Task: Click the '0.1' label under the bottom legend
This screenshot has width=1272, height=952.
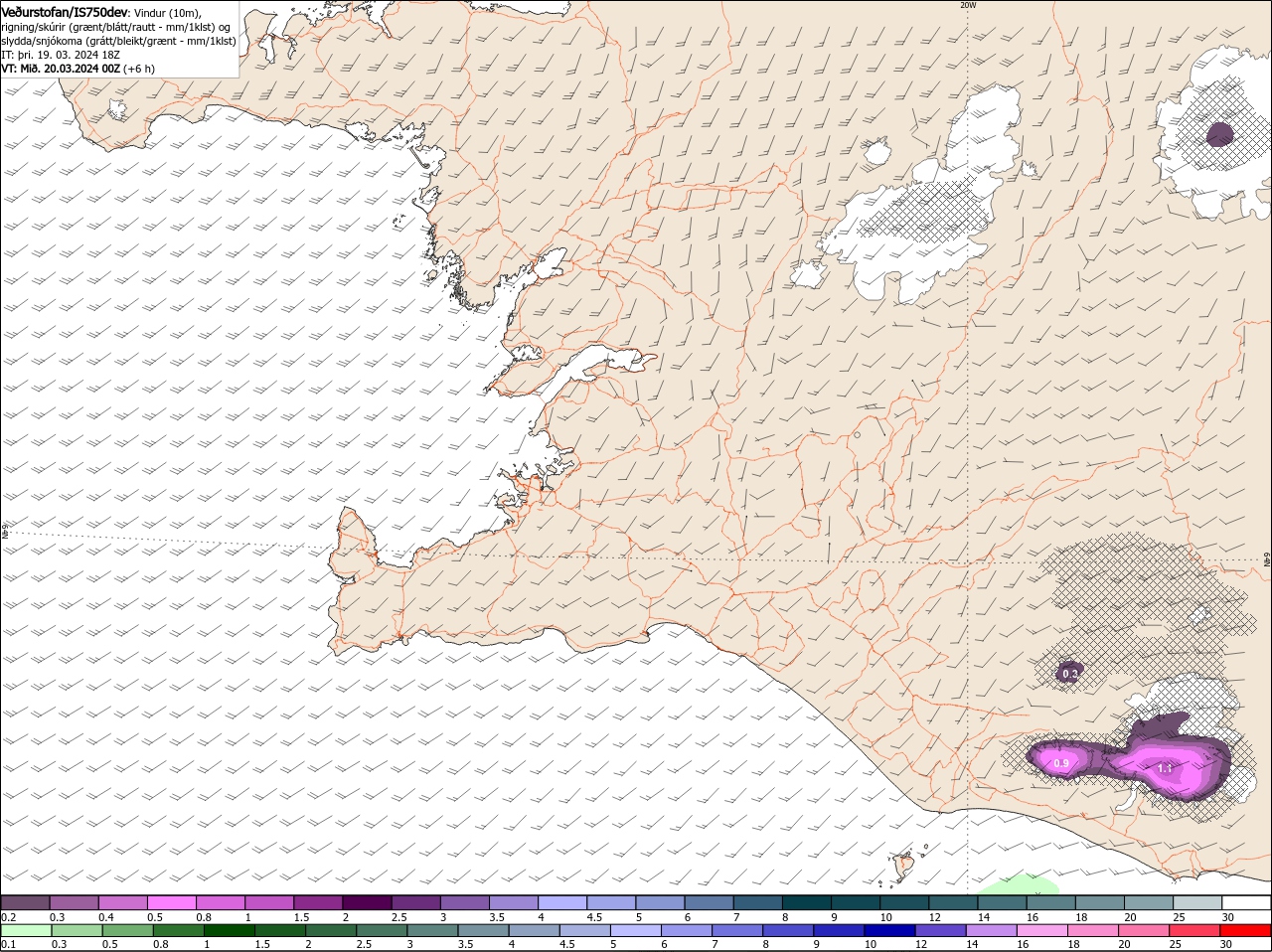Action: (8, 944)
